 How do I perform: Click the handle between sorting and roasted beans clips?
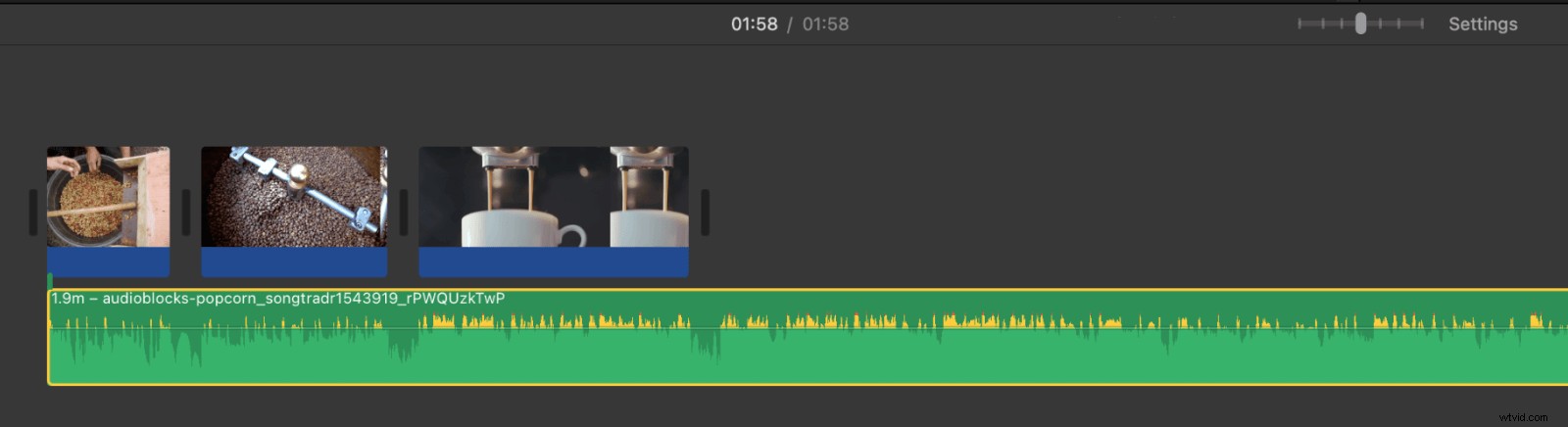point(186,212)
